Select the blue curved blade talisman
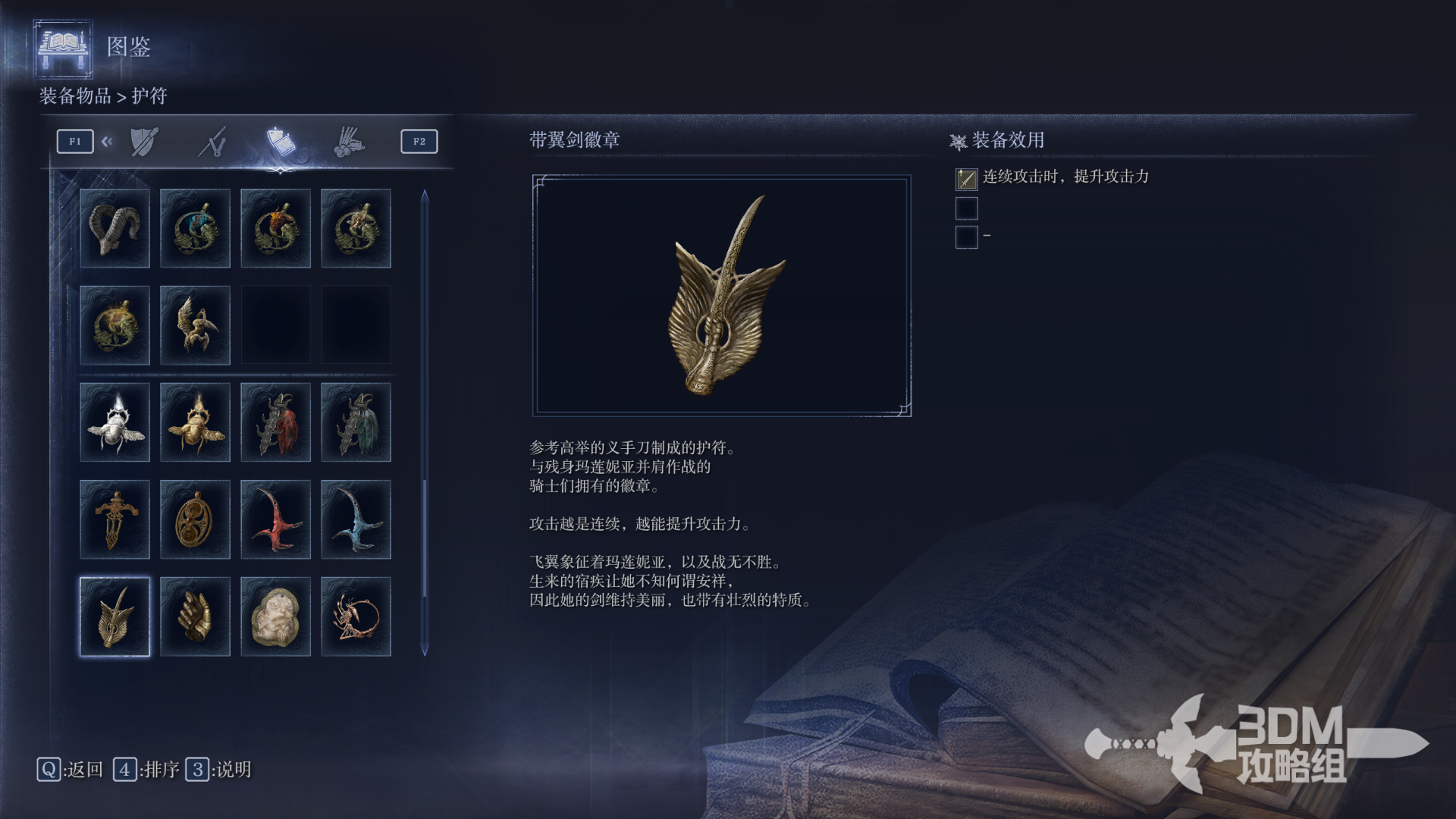This screenshot has height=819, width=1456. pyautogui.click(x=356, y=519)
